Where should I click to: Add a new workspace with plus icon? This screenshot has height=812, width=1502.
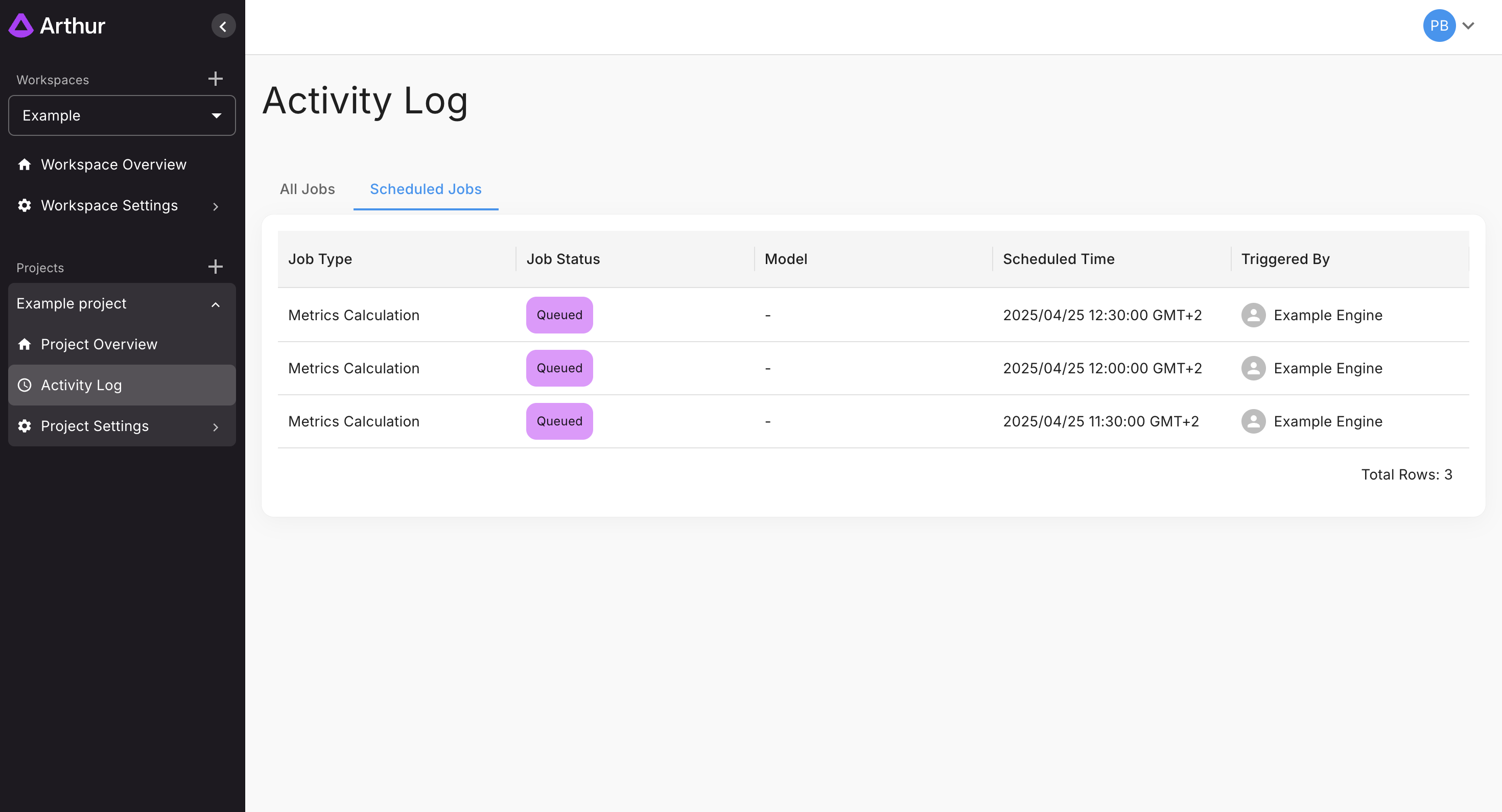215,79
